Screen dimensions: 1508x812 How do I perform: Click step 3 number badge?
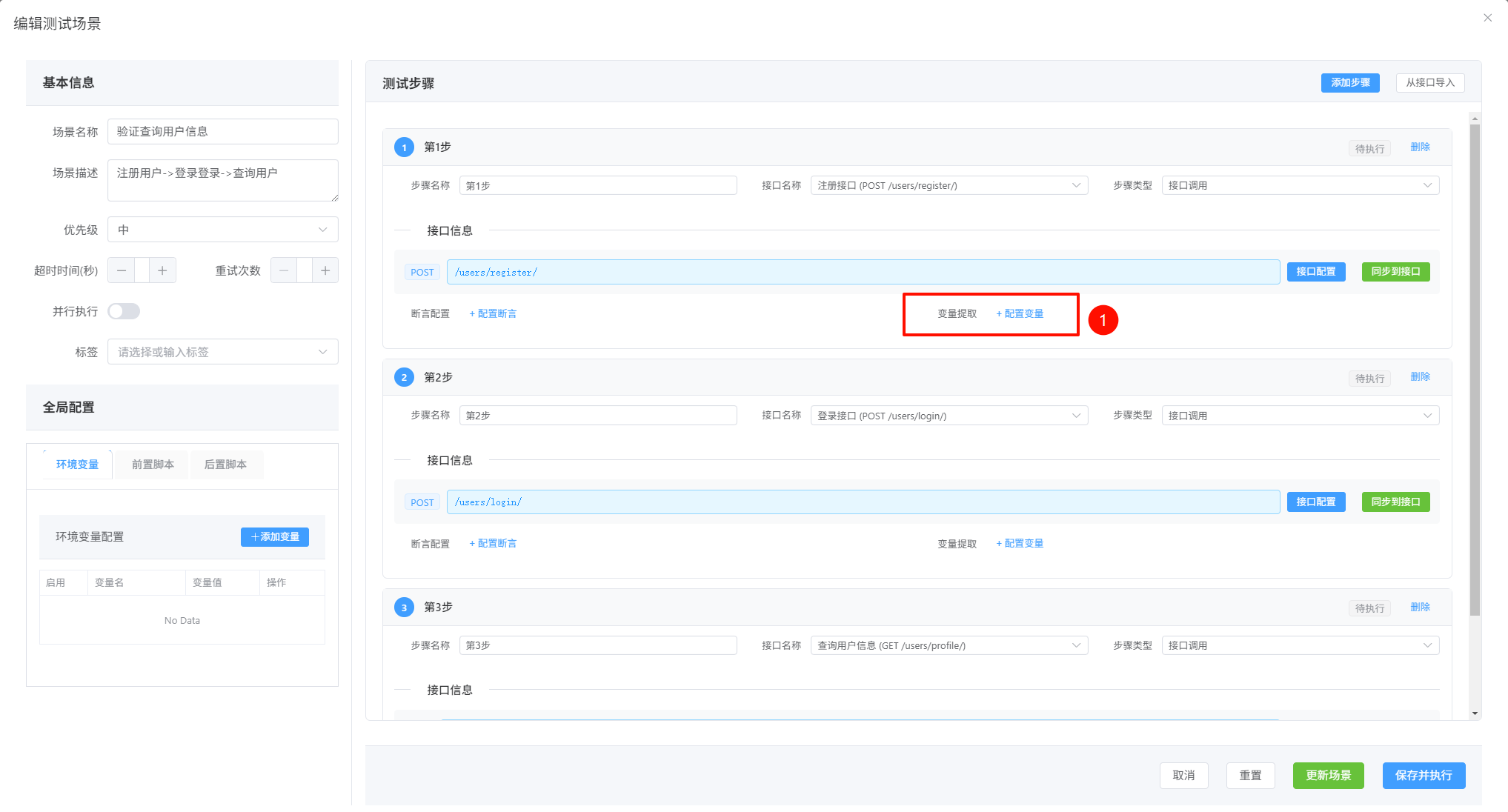pos(404,608)
